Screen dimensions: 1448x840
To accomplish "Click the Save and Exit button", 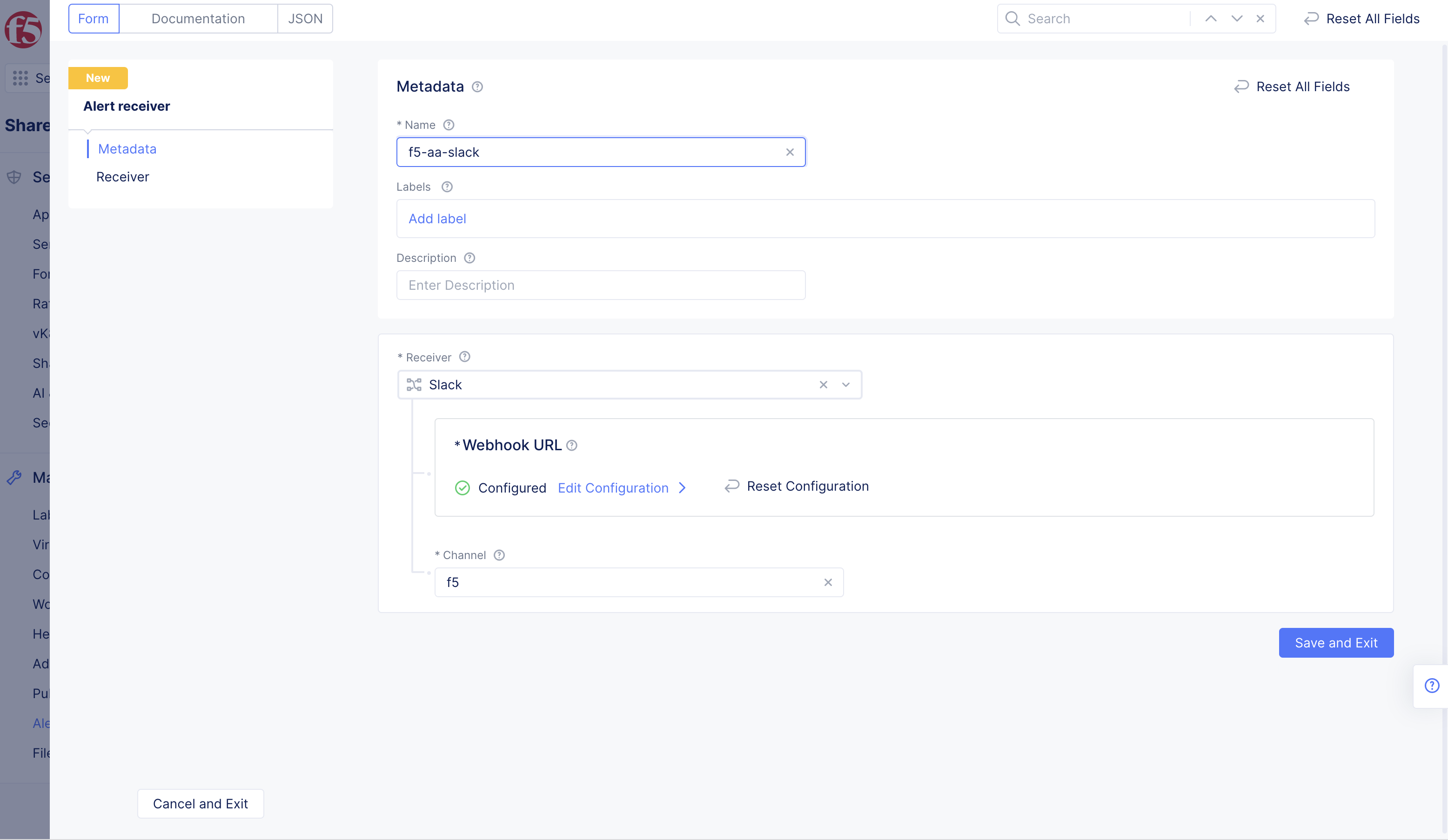I will [1335, 643].
